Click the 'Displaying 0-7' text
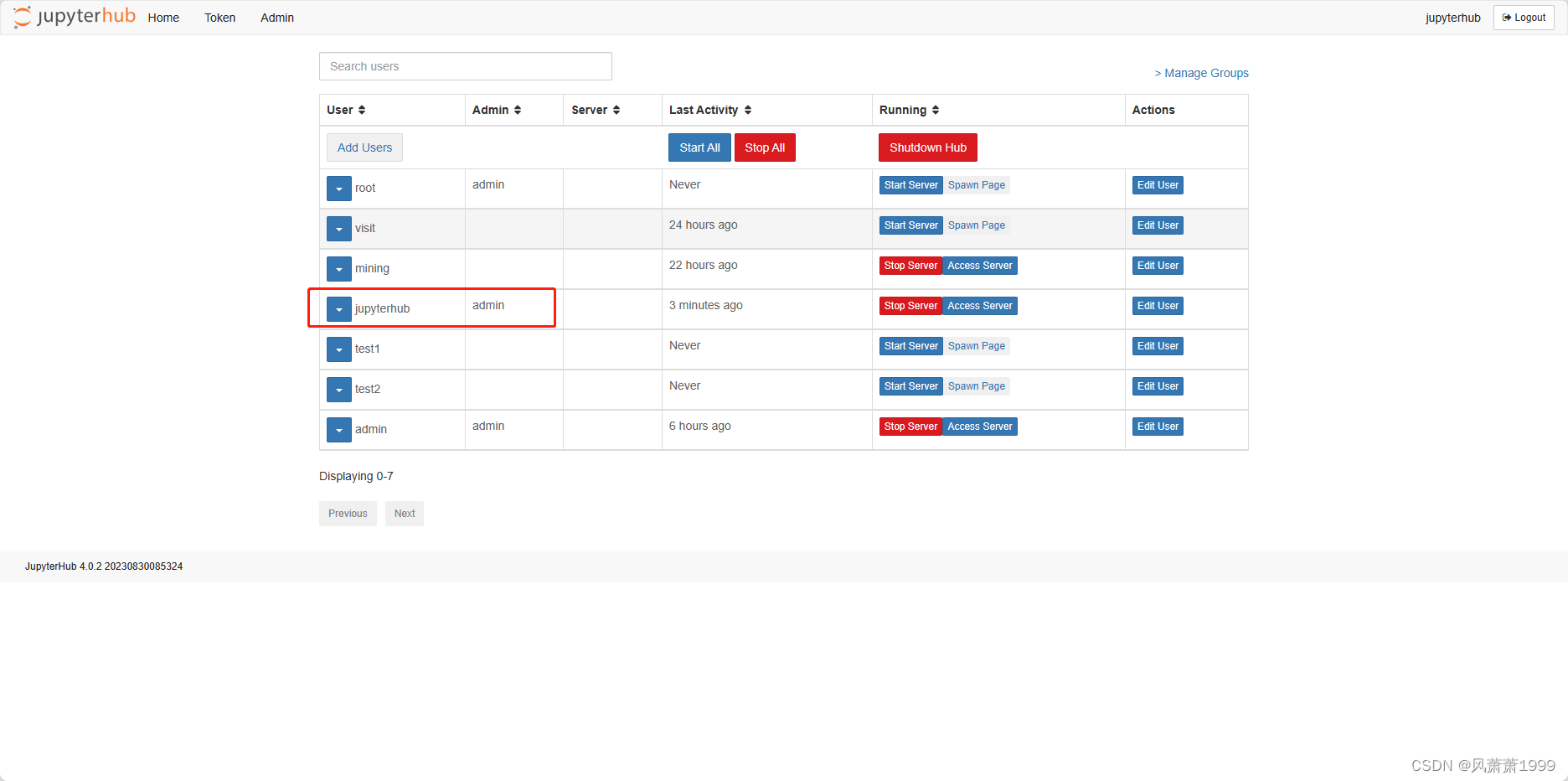The width and height of the screenshot is (1568, 781). click(x=356, y=476)
